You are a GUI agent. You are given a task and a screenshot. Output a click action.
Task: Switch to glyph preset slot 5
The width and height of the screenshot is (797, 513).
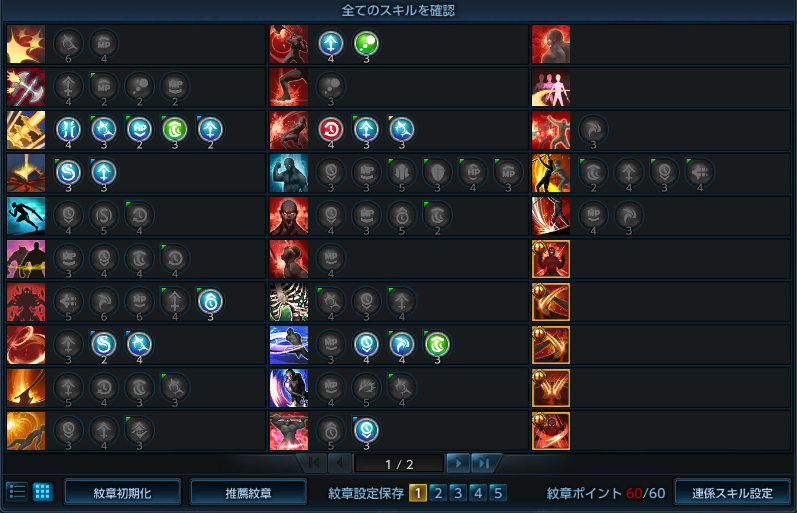(498, 493)
